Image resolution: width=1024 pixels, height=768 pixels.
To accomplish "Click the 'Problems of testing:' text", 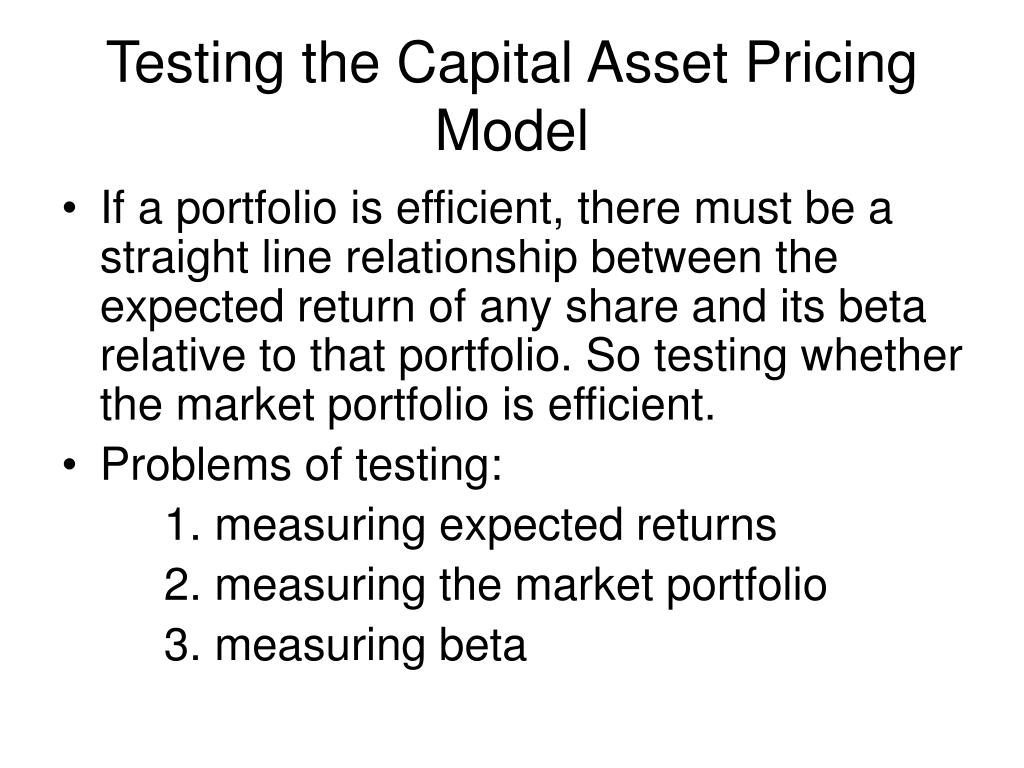I will (302, 464).
